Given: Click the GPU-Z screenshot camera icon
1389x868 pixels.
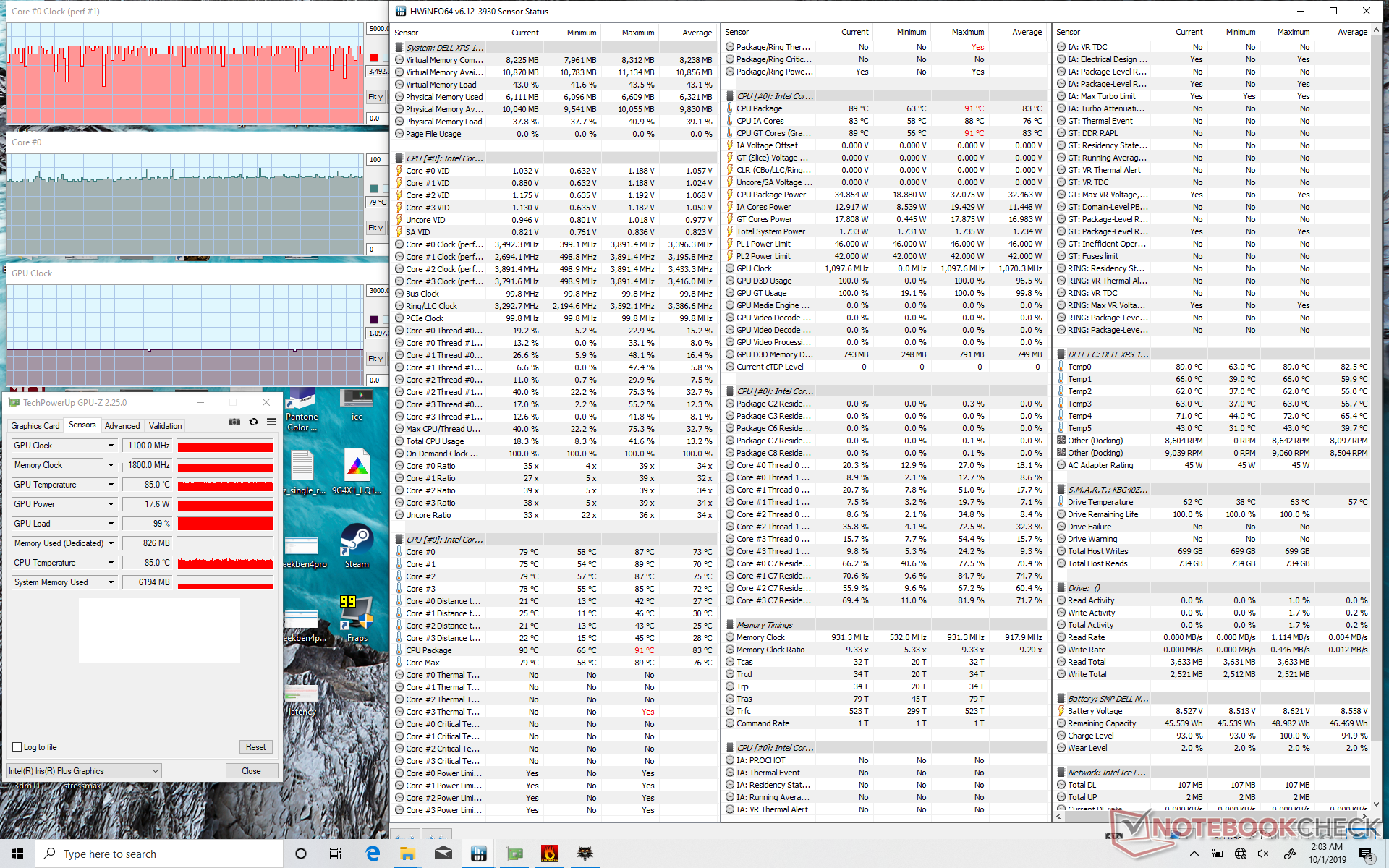Looking at the screenshot, I should 234,422.
